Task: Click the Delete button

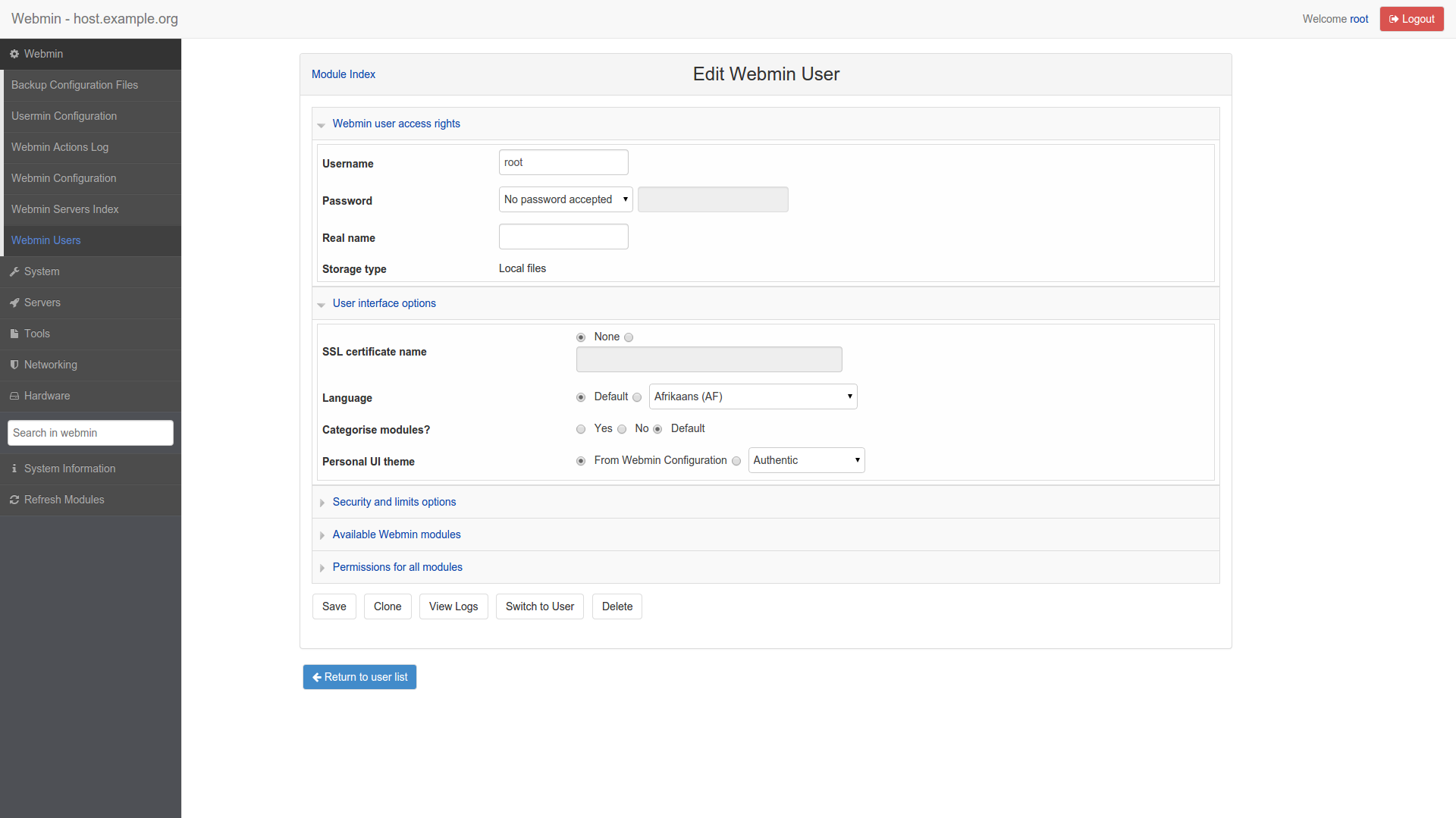Action: 617,606
